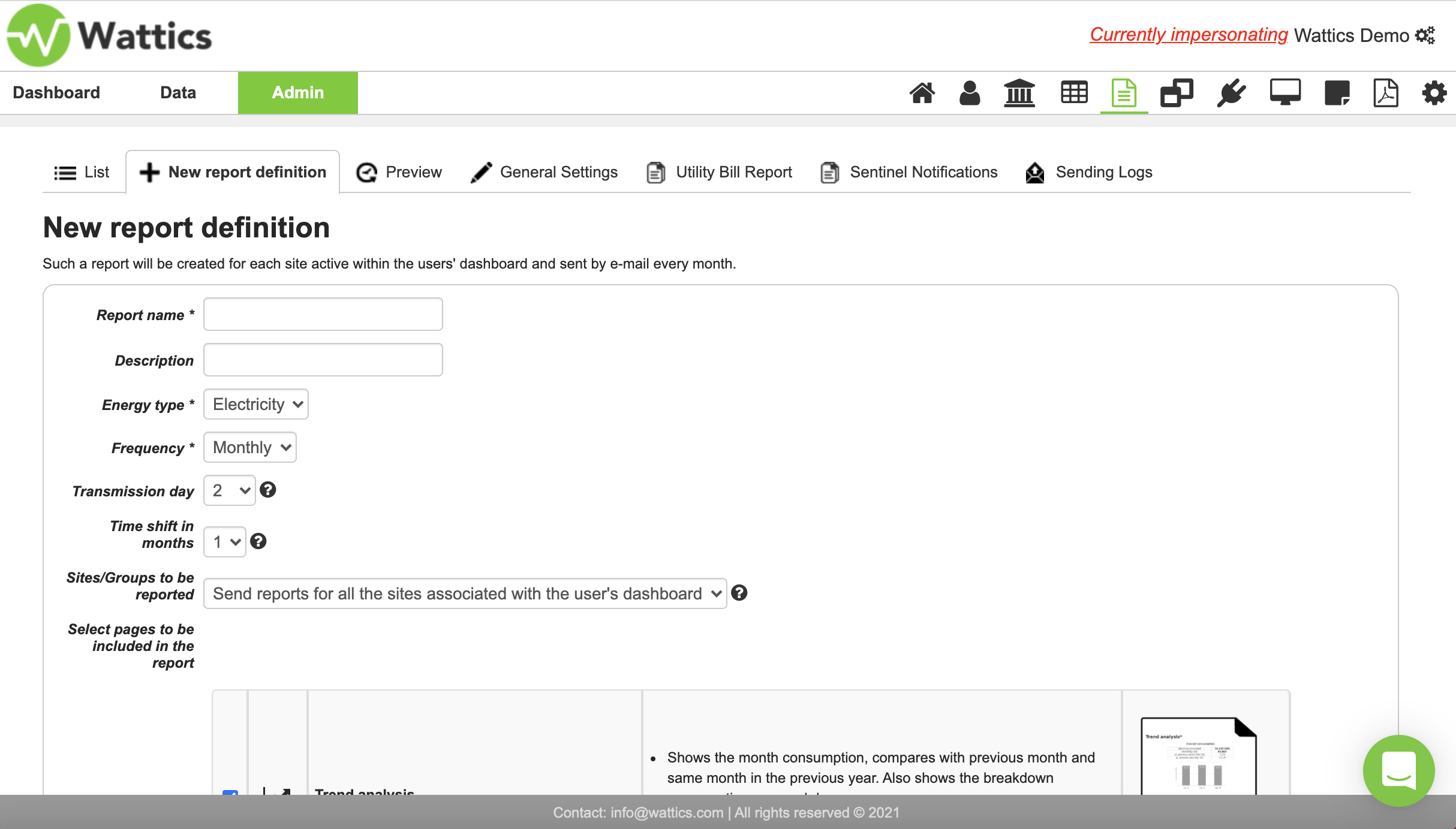1456x829 pixels.
Task: Open the monitor display icon
Action: click(1285, 93)
